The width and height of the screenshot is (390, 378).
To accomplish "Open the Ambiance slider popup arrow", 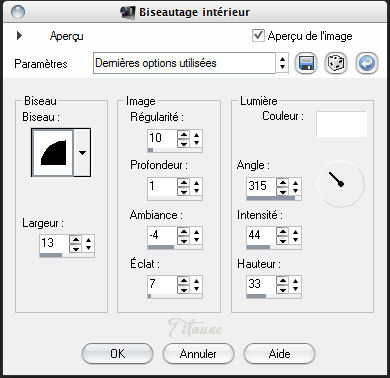I will point(196,236).
